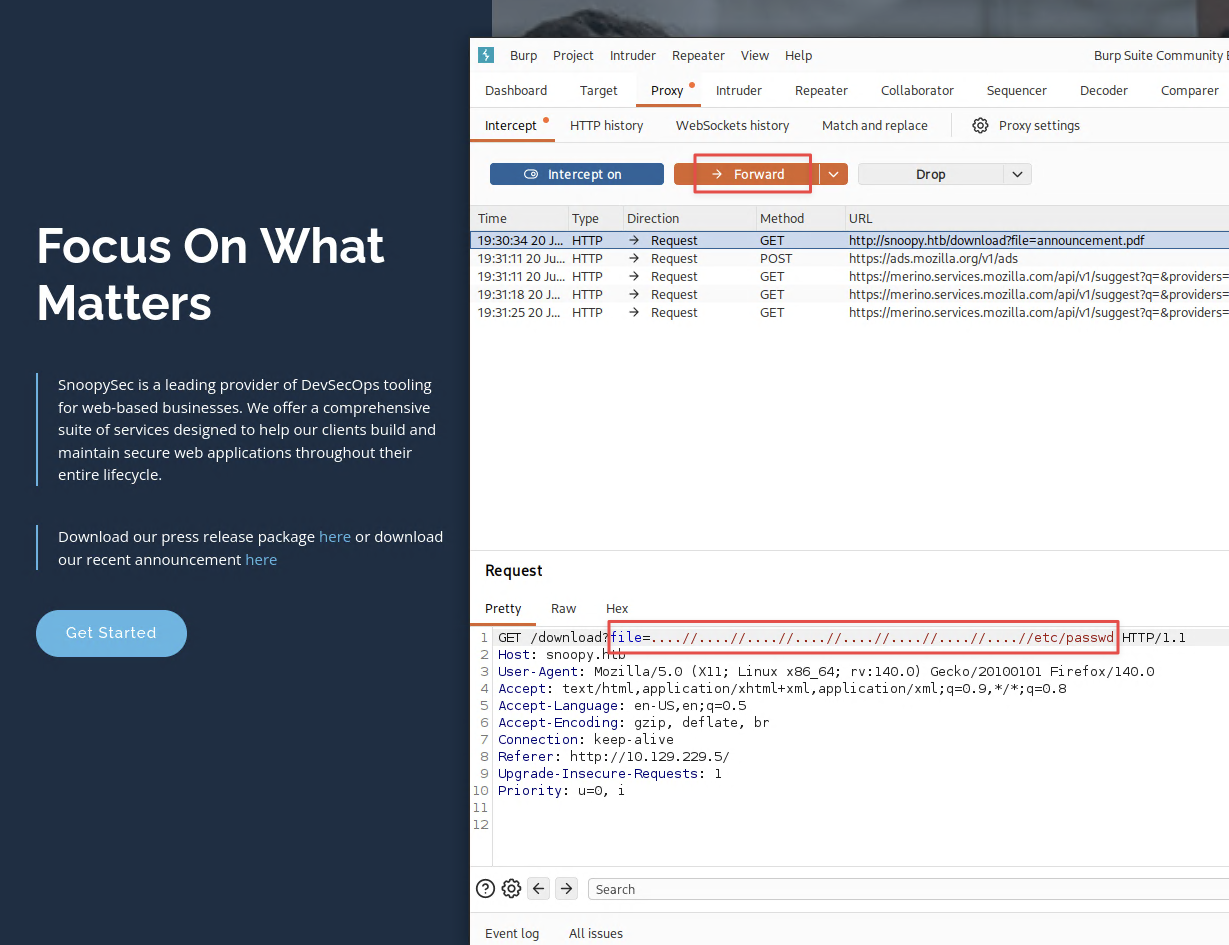Sort by the Direction column header
1229x945 pixels.
tap(688, 218)
